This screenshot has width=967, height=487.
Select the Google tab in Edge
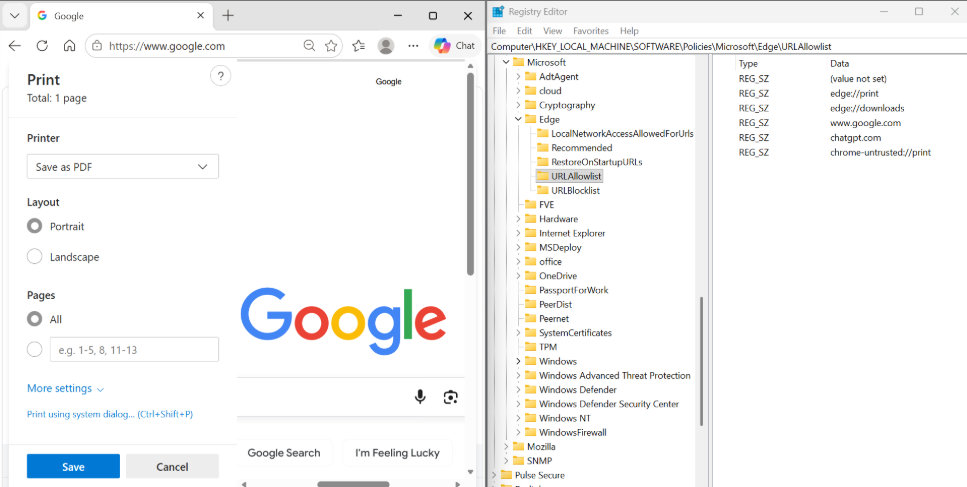click(120, 16)
